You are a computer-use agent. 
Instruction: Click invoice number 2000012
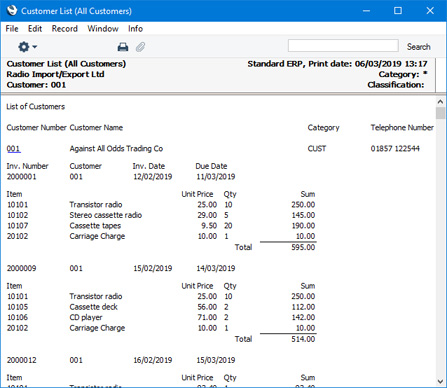pyautogui.click(x=21, y=360)
